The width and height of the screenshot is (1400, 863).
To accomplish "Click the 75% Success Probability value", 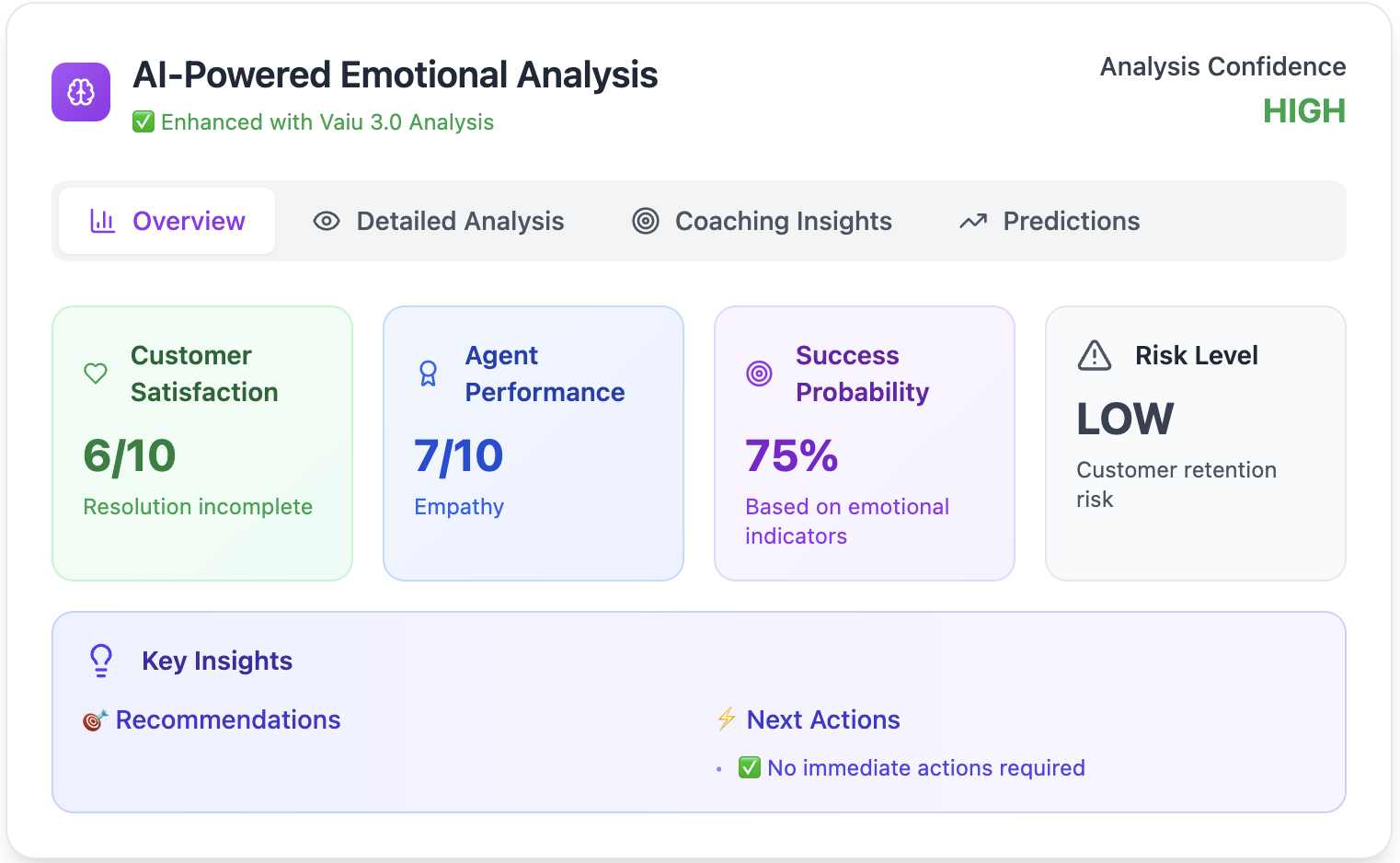I will pyautogui.click(x=792, y=455).
